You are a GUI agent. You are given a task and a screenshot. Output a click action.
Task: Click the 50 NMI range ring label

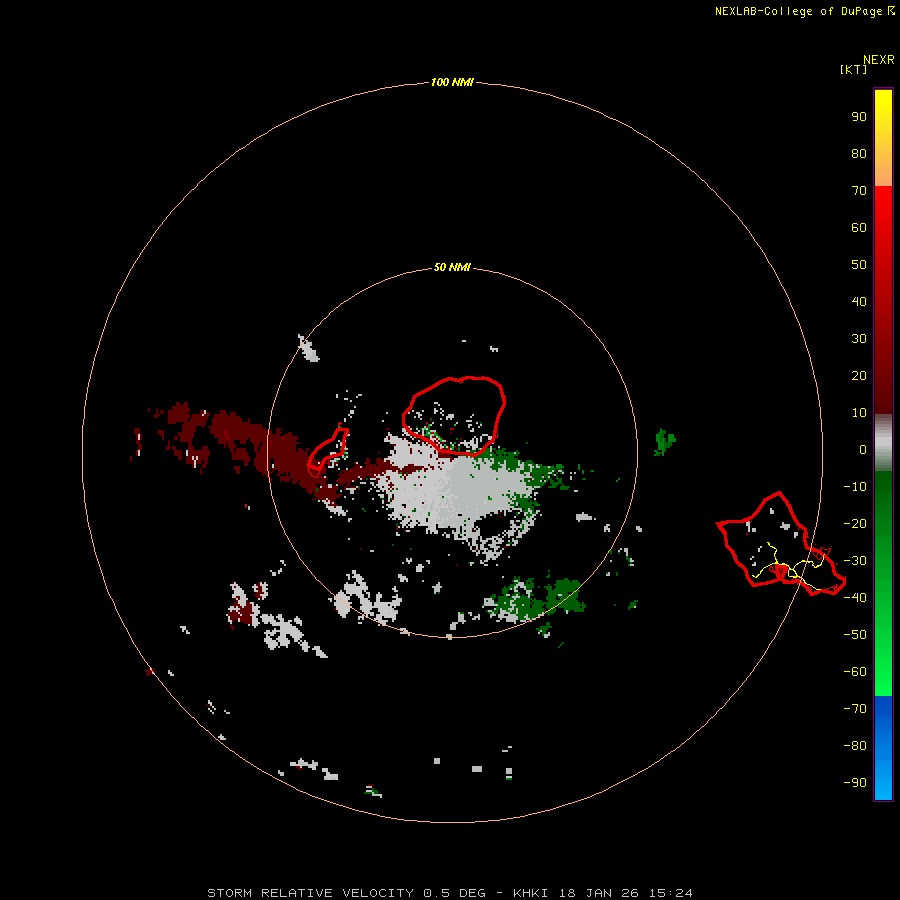click(452, 267)
